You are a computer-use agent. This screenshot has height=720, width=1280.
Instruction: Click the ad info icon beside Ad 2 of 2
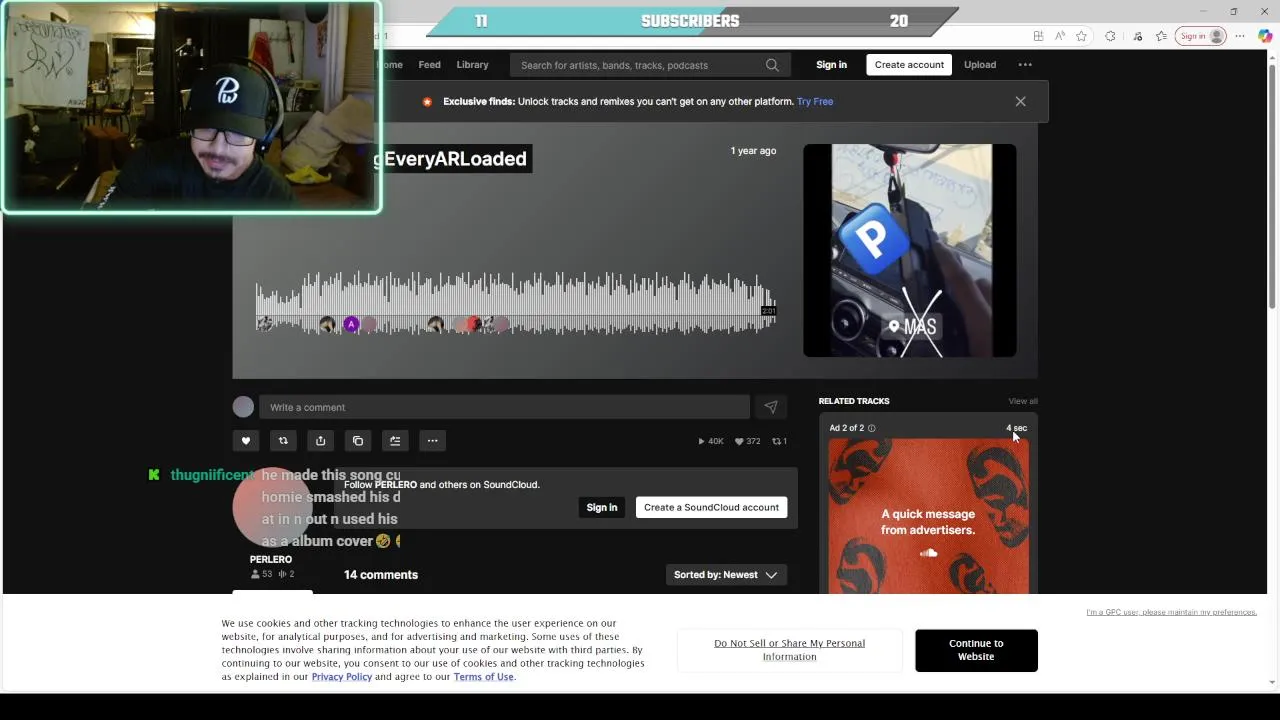click(x=872, y=428)
